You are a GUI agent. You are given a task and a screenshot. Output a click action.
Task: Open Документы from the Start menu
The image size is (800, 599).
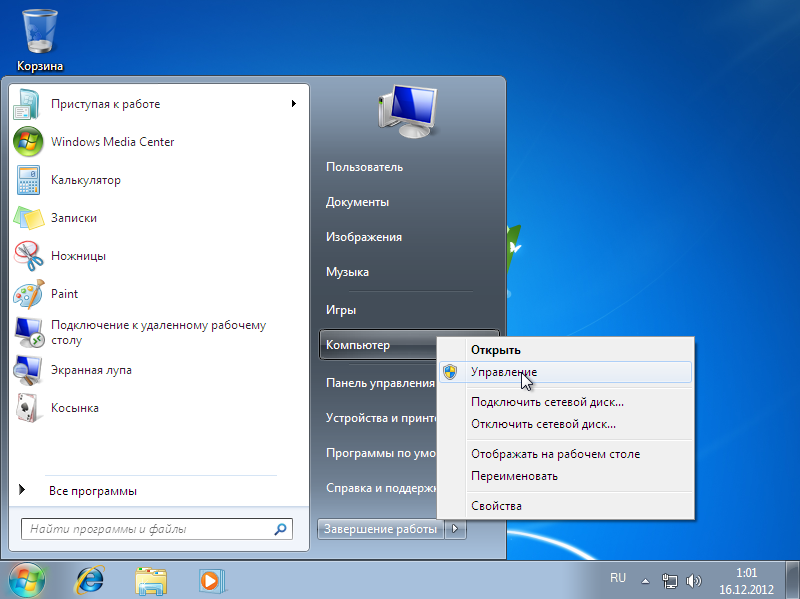pyautogui.click(x=357, y=202)
